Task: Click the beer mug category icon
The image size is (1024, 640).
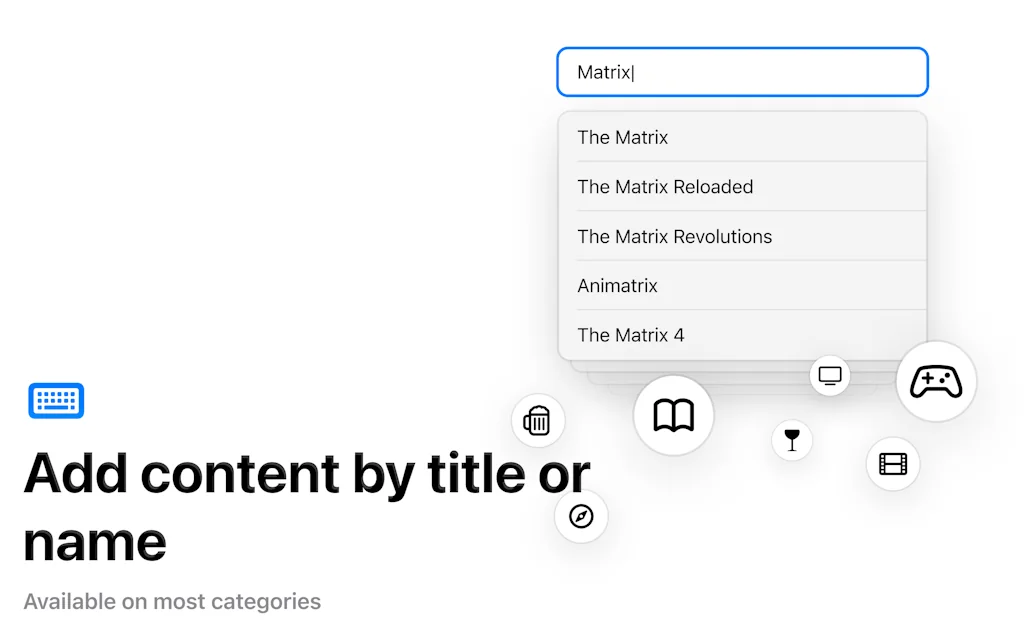Action: (x=538, y=421)
